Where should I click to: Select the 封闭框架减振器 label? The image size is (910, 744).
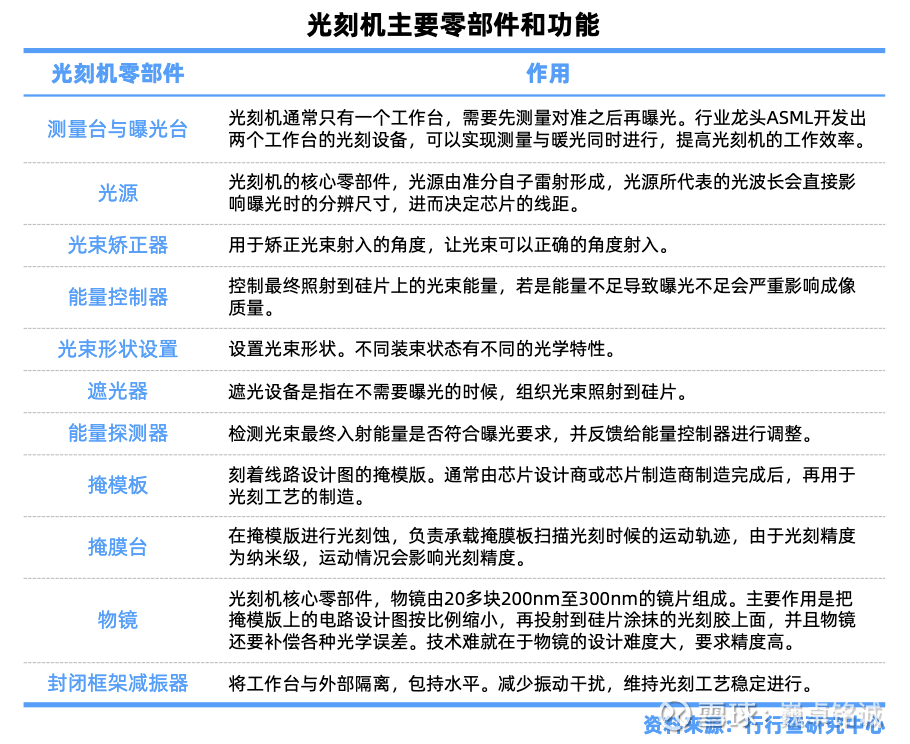pos(118,683)
